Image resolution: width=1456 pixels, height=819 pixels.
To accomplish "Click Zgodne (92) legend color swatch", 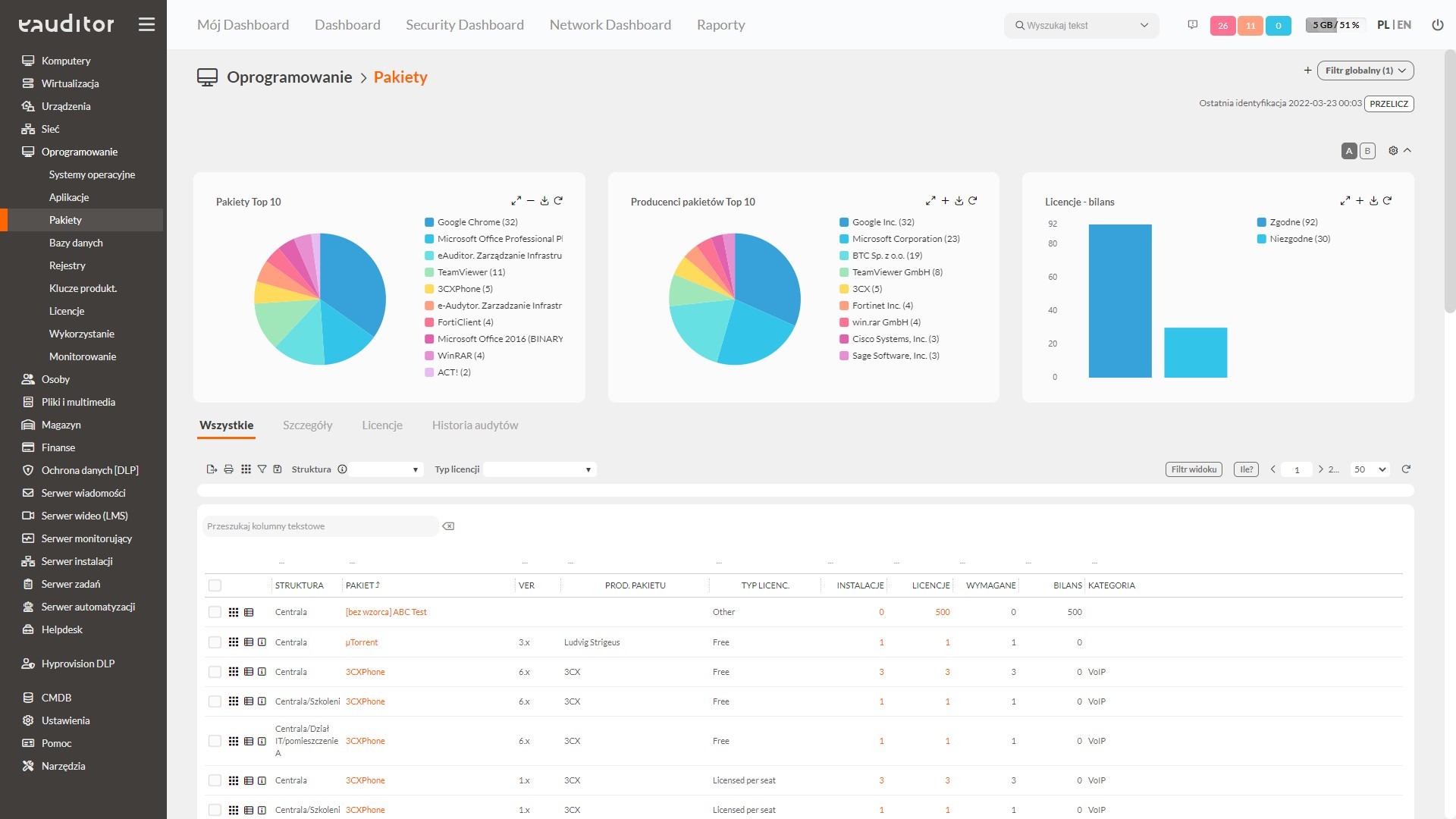I will point(1262,222).
